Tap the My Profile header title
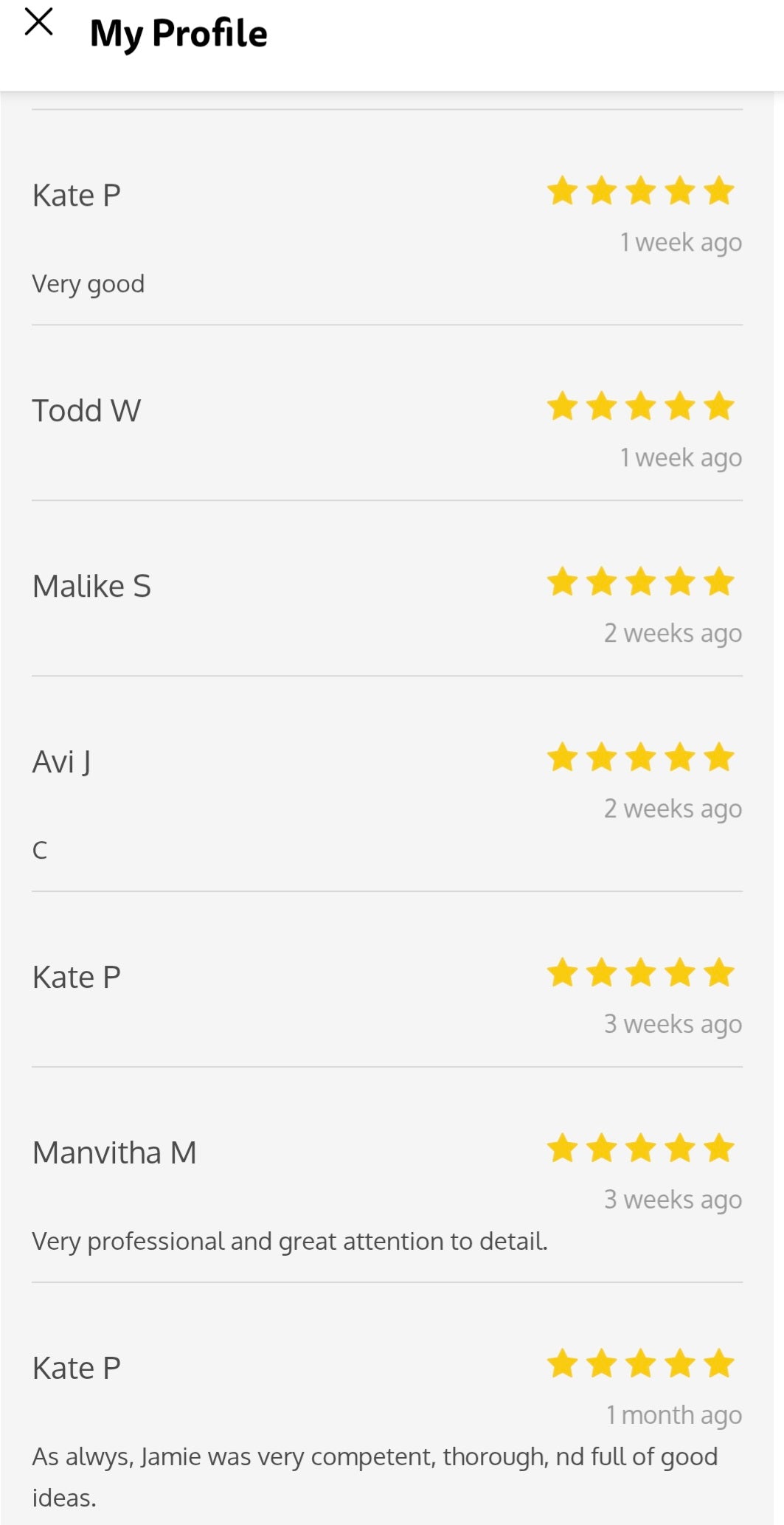 point(178,34)
